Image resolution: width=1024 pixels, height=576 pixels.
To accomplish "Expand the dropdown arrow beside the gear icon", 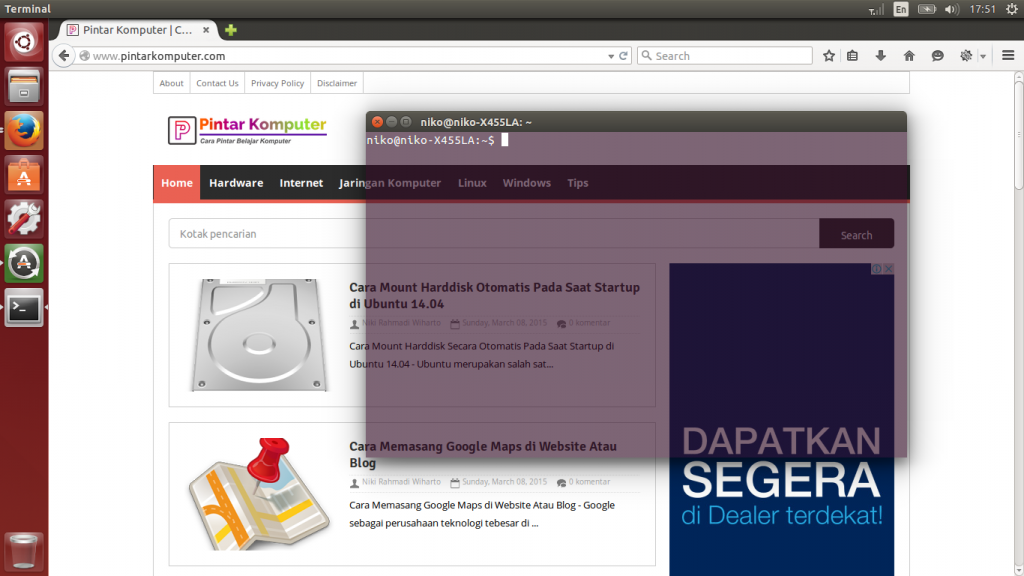I will [983, 56].
